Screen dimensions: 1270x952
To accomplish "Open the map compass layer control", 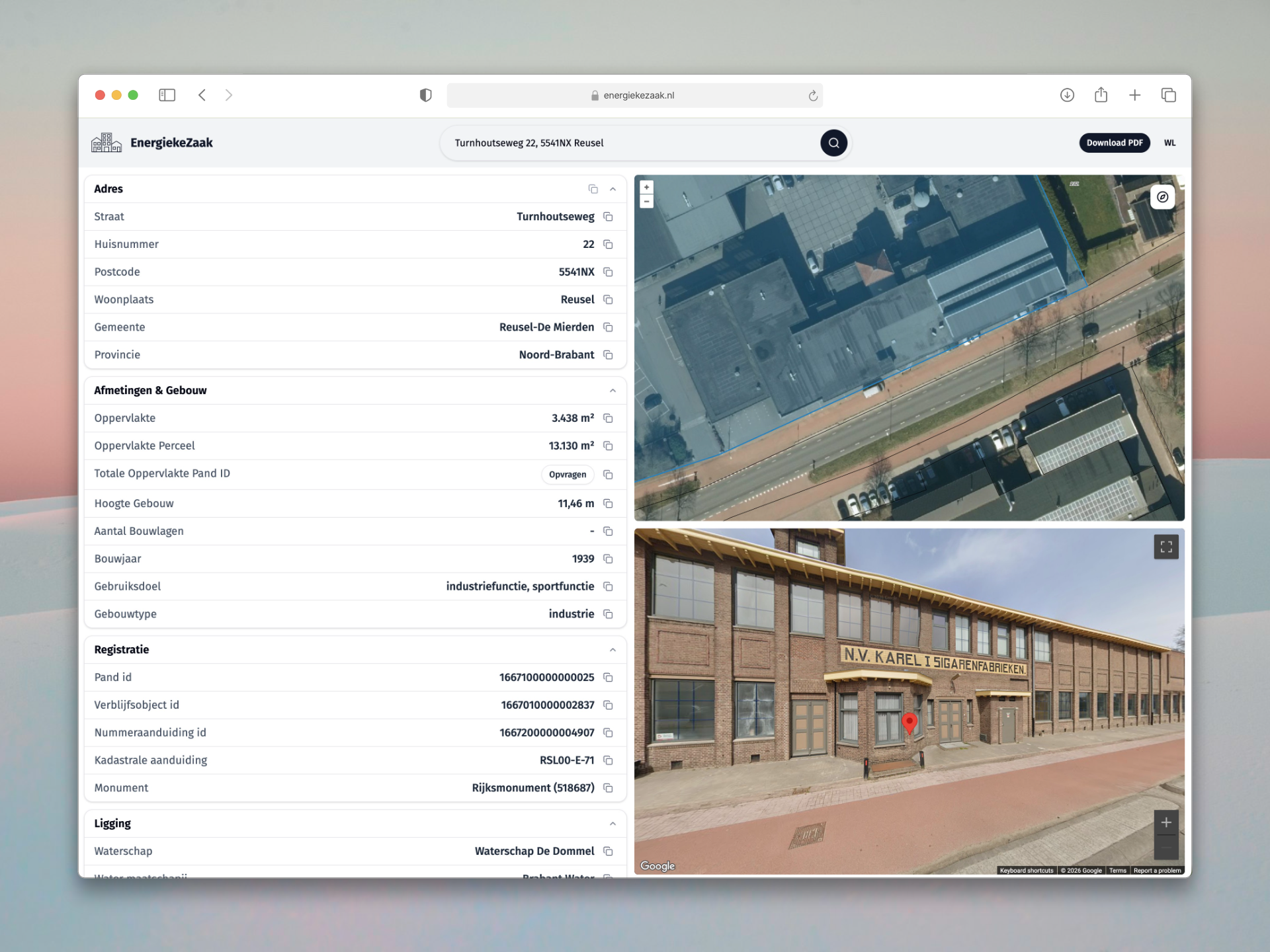I will [1162, 197].
